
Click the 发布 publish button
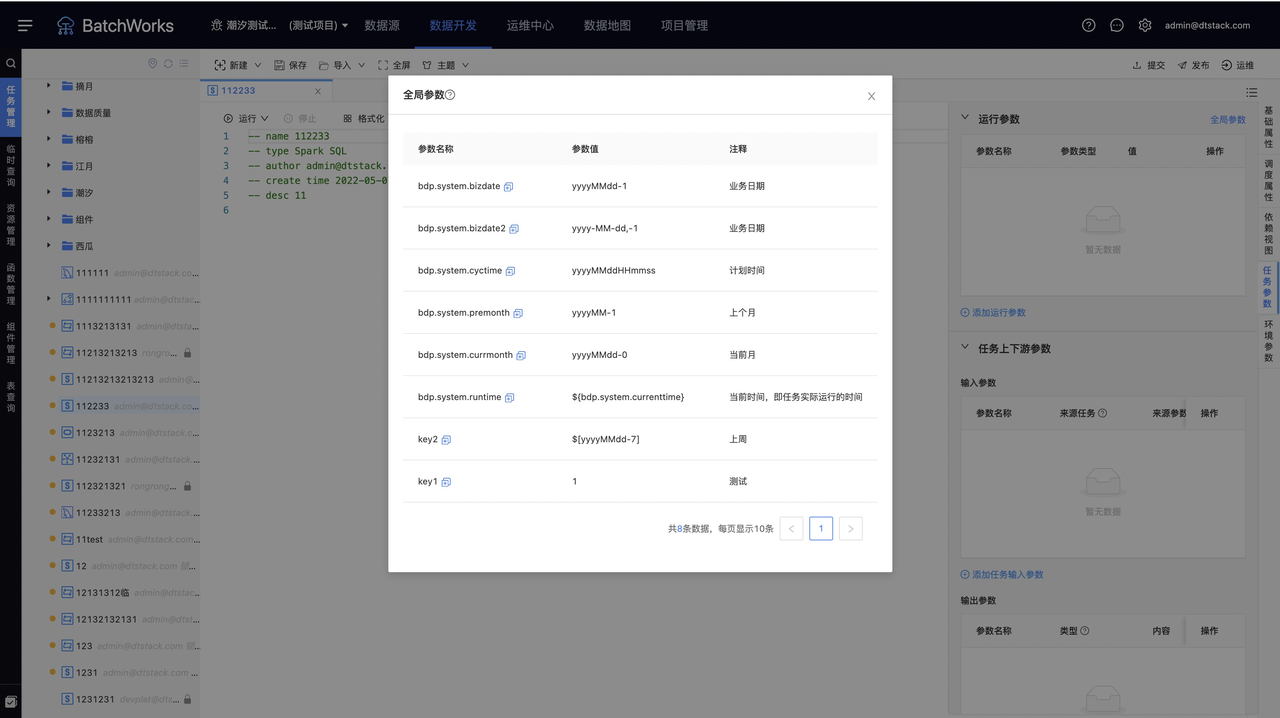(1193, 65)
